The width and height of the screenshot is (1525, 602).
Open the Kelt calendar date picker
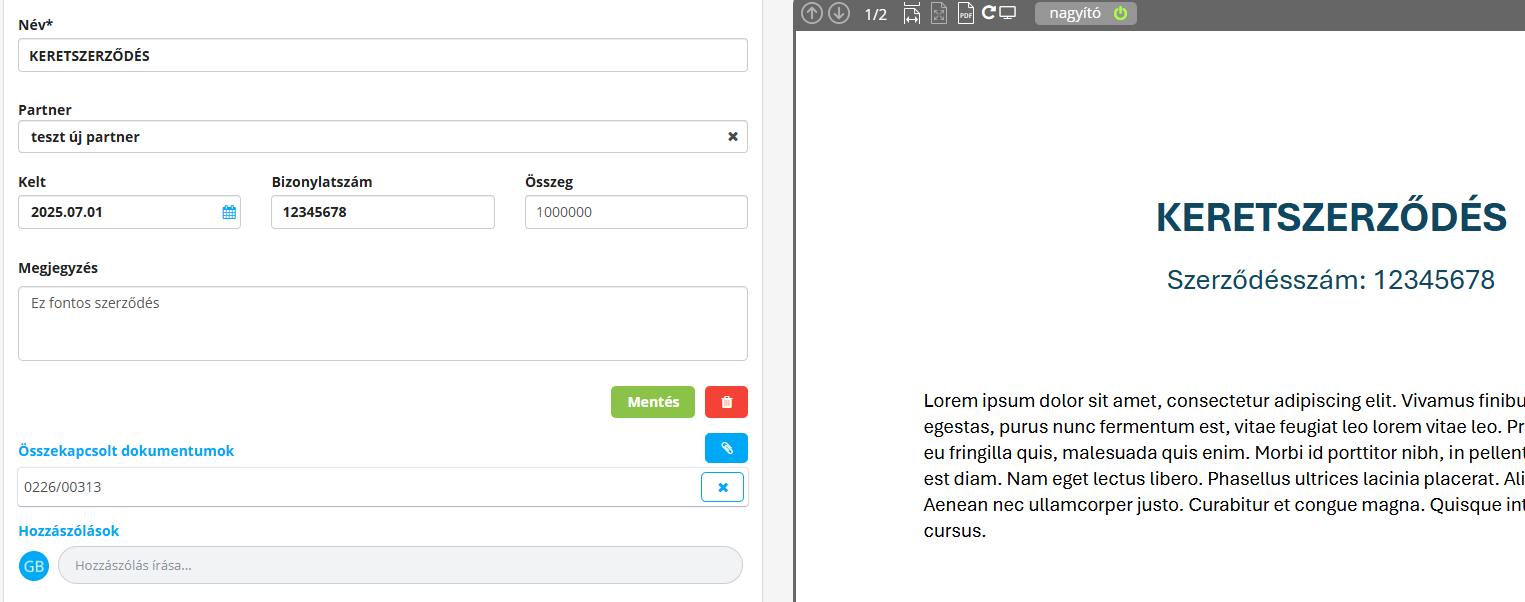click(228, 211)
